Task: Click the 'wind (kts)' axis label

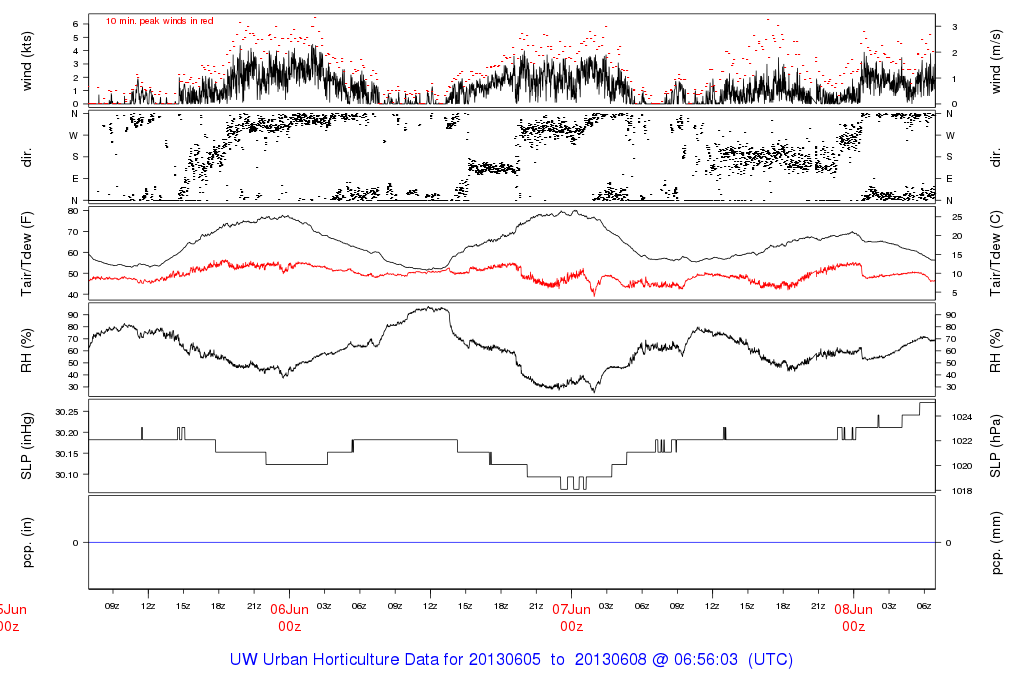Action: coord(27,61)
